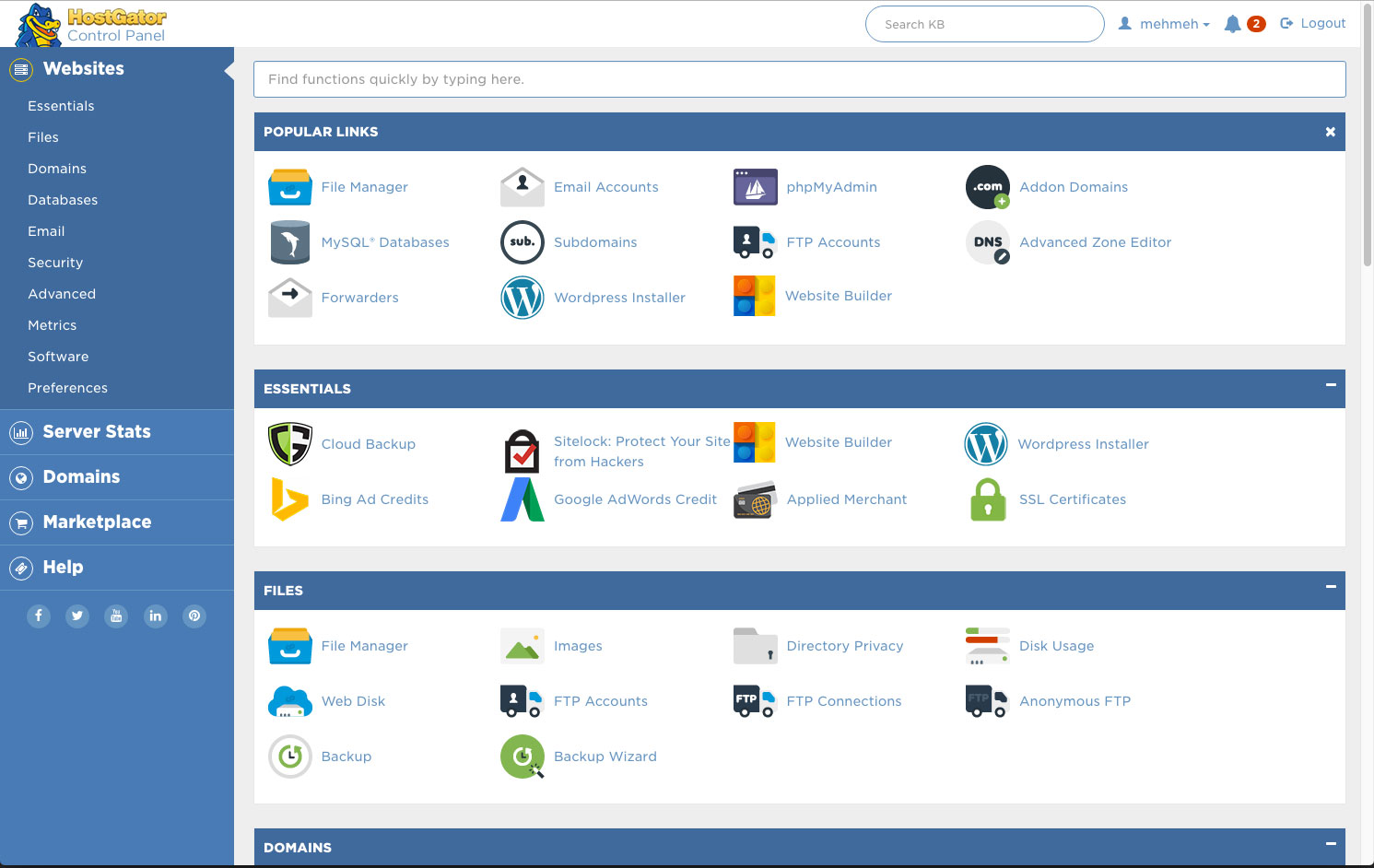Viewport: 1374px width, 868px height.
Task: Open the Forwarders arrow envelope icon
Action: tap(290, 298)
